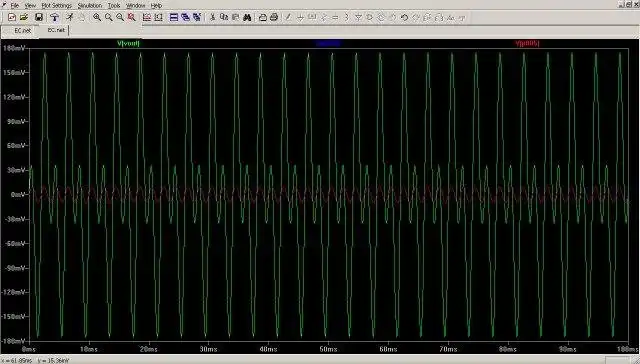Select the Diode component tool
Viewport: 640px width, 364px height.
coord(358,17)
